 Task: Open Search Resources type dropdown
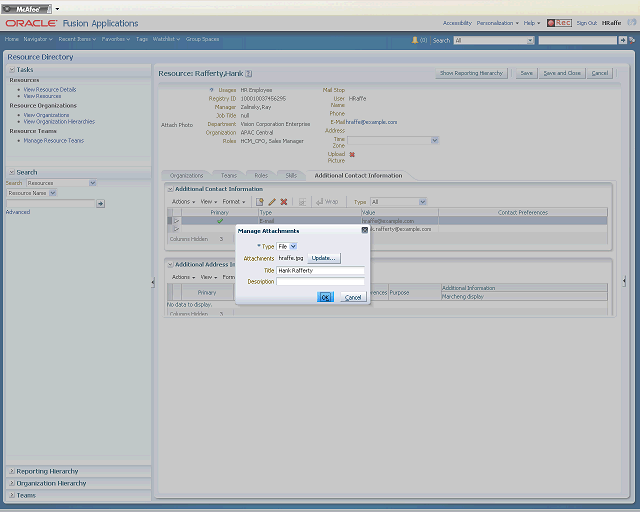point(93,183)
